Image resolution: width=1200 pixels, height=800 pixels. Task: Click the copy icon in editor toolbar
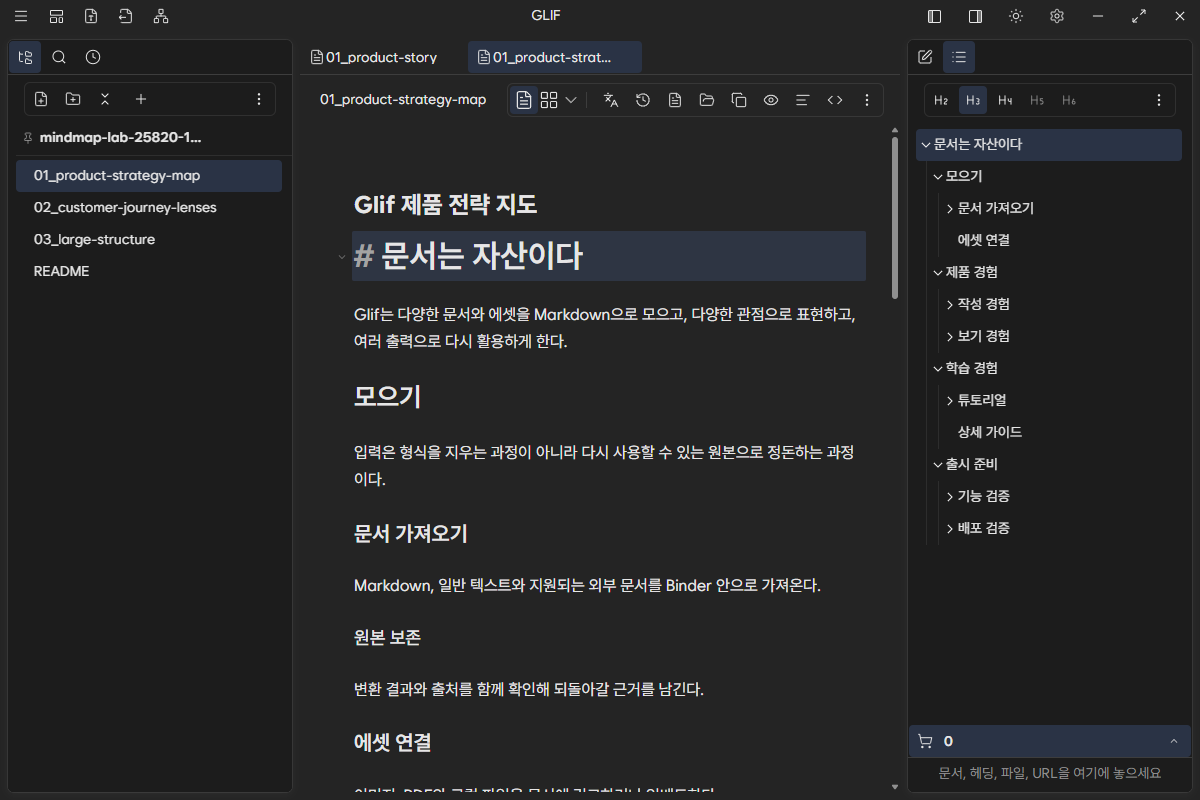click(x=739, y=100)
